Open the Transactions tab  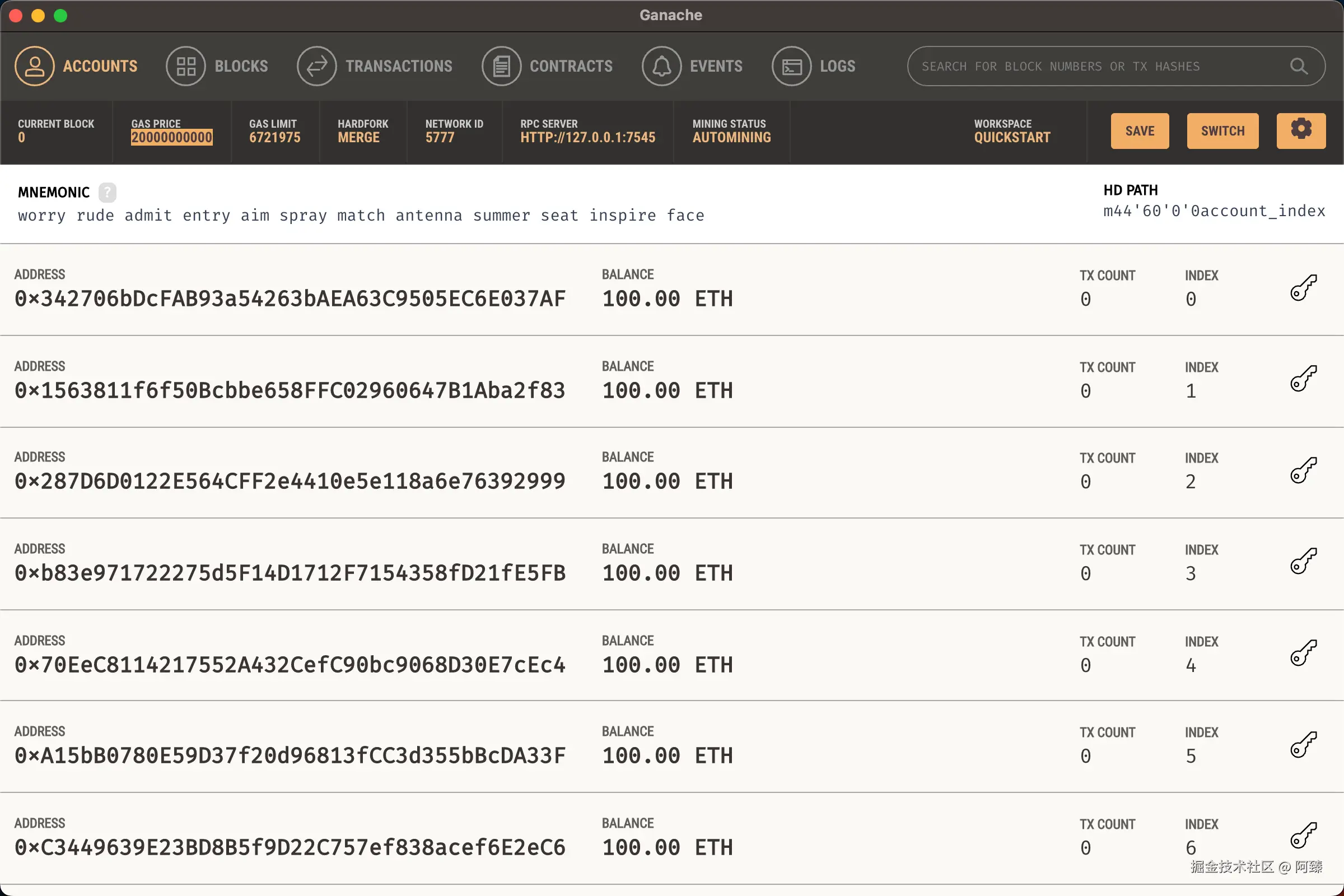(375, 66)
